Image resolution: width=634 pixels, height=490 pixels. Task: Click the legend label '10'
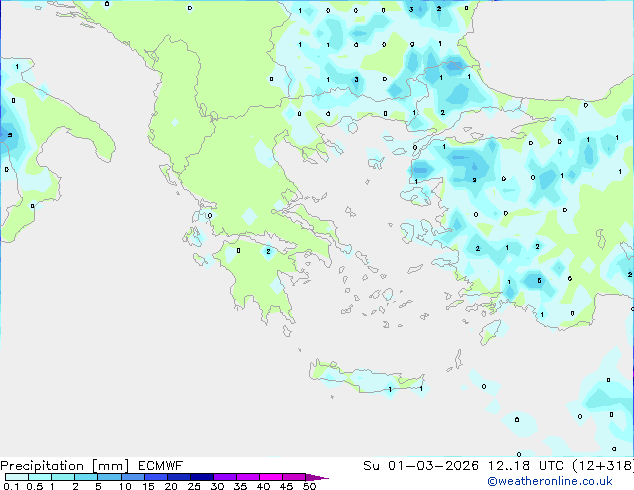point(125,486)
